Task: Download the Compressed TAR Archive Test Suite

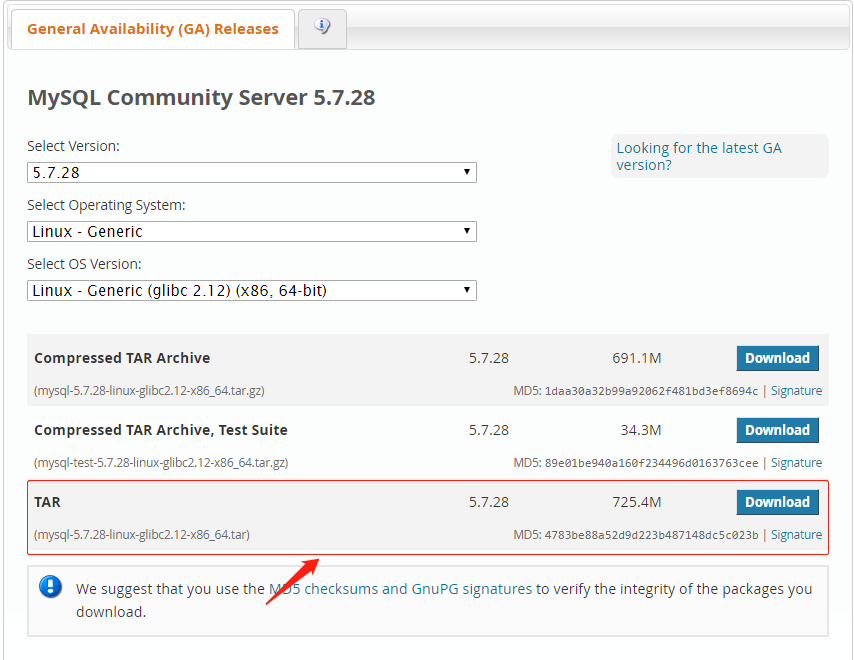Action: point(777,430)
